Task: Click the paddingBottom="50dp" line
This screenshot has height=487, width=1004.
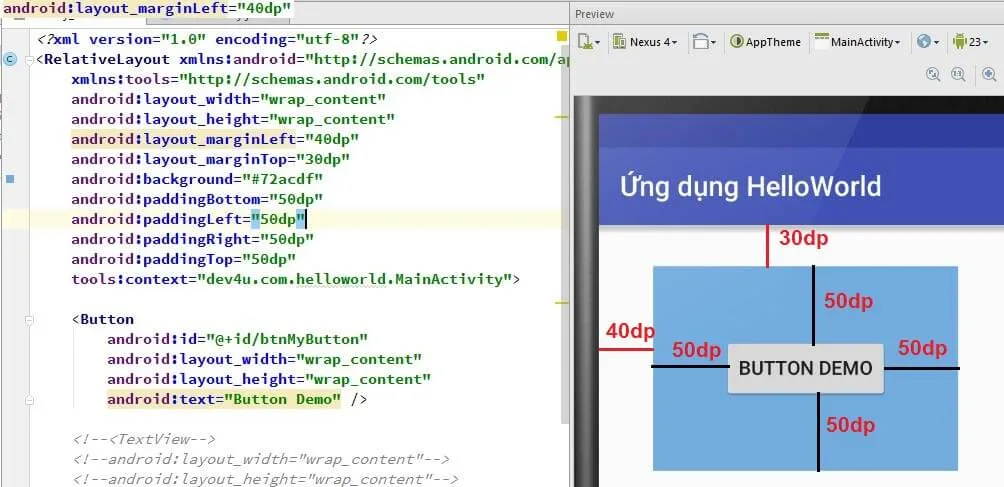Action: pyautogui.click(x=197, y=200)
